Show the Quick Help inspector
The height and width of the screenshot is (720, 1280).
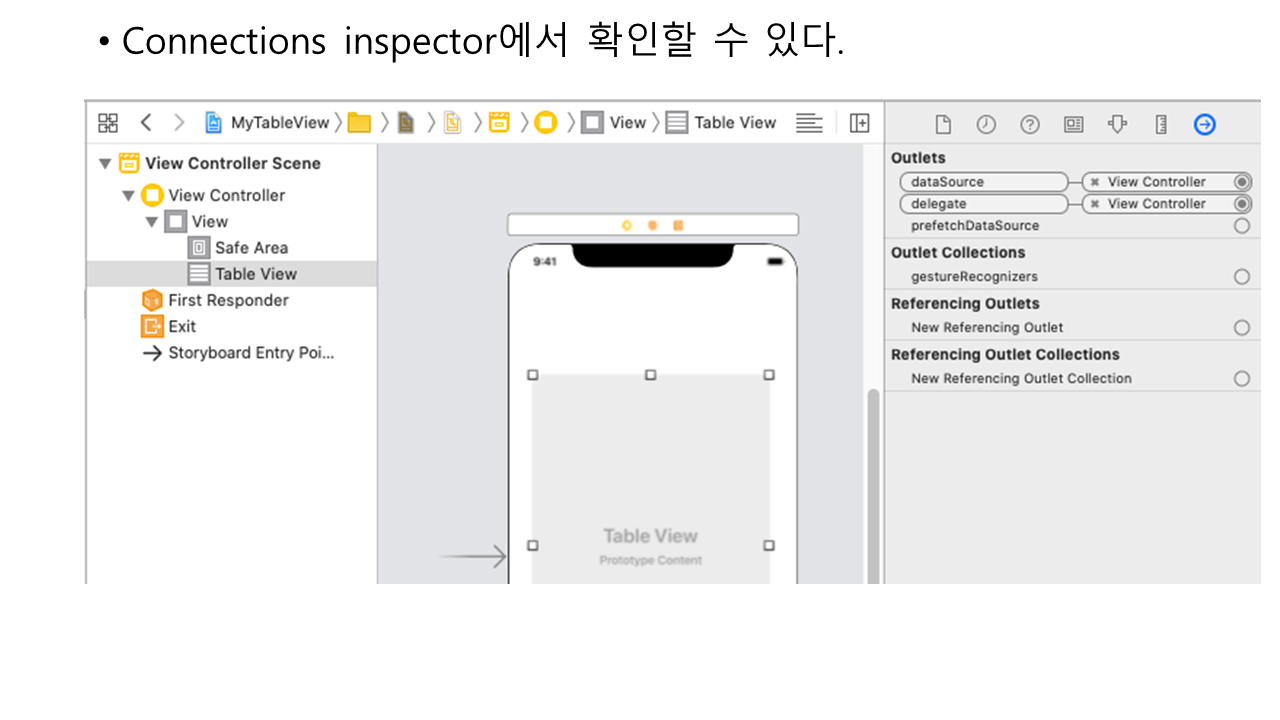(x=1030, y=124)
